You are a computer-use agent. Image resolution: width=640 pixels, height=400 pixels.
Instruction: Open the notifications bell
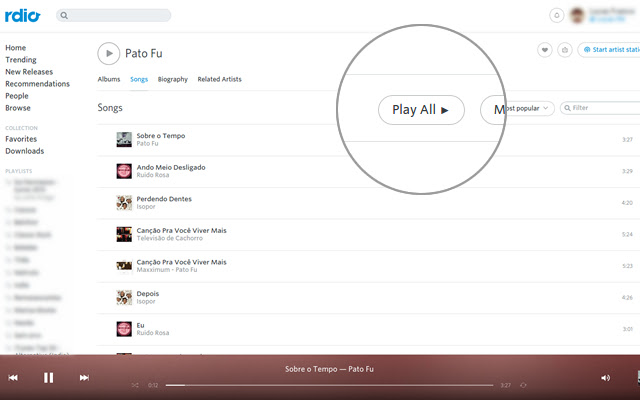[x=556, y=16]
